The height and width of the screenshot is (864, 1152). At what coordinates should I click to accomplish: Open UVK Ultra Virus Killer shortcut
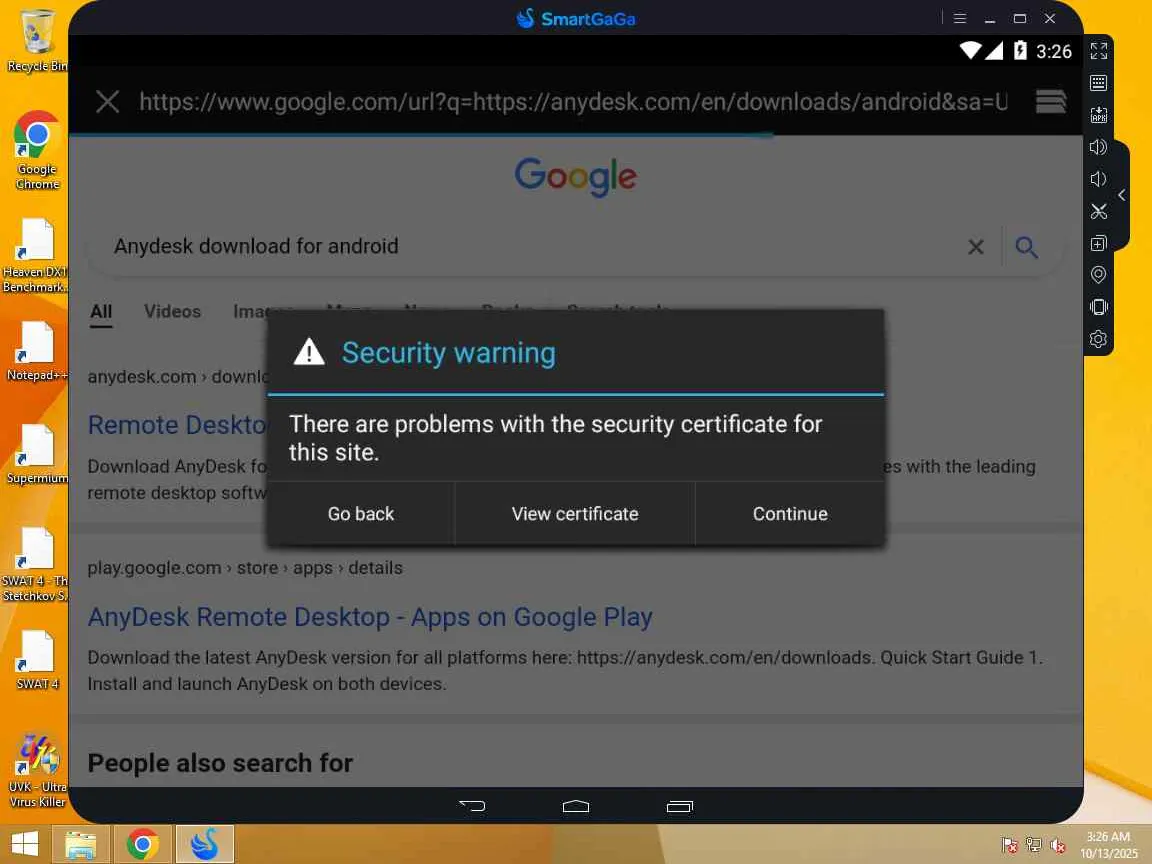tap(37, 770)
